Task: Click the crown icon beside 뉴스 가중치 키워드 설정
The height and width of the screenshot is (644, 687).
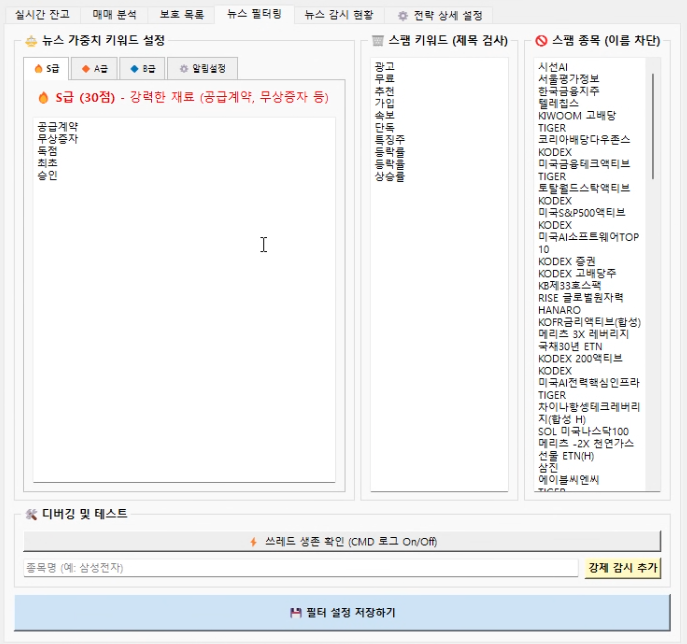Action: tap(31, 41)
